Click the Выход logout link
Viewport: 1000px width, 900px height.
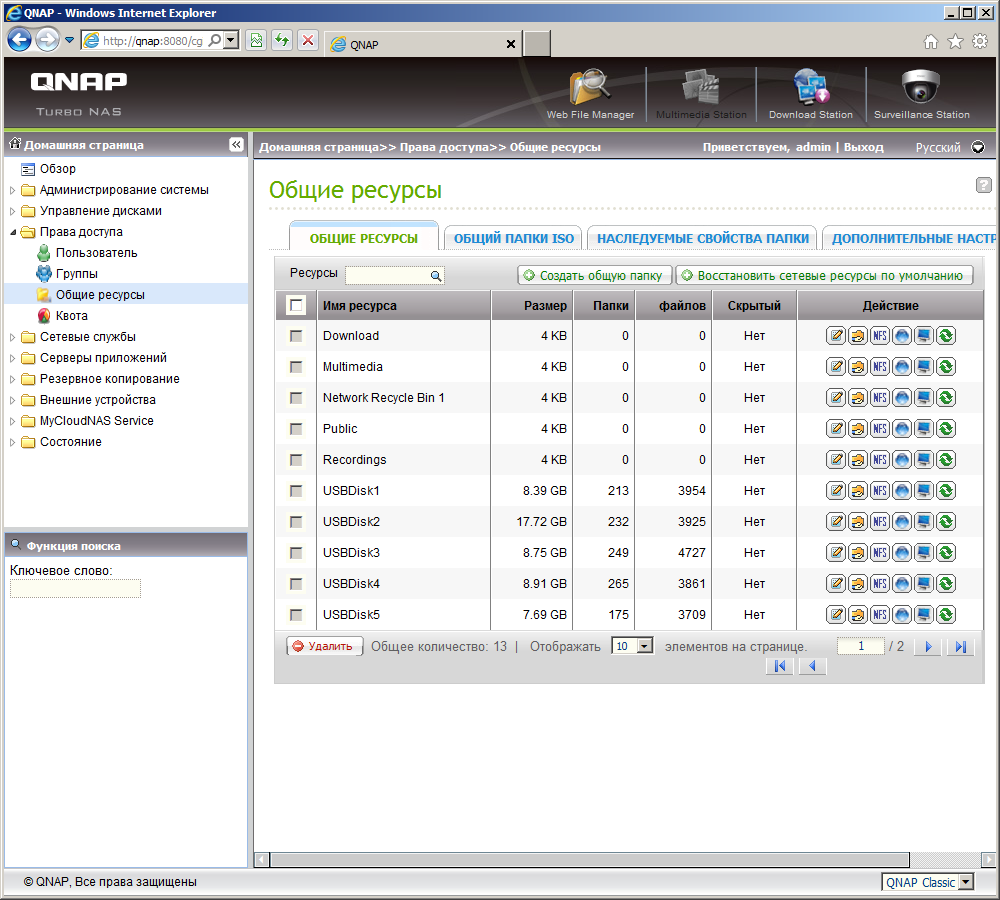863,147
